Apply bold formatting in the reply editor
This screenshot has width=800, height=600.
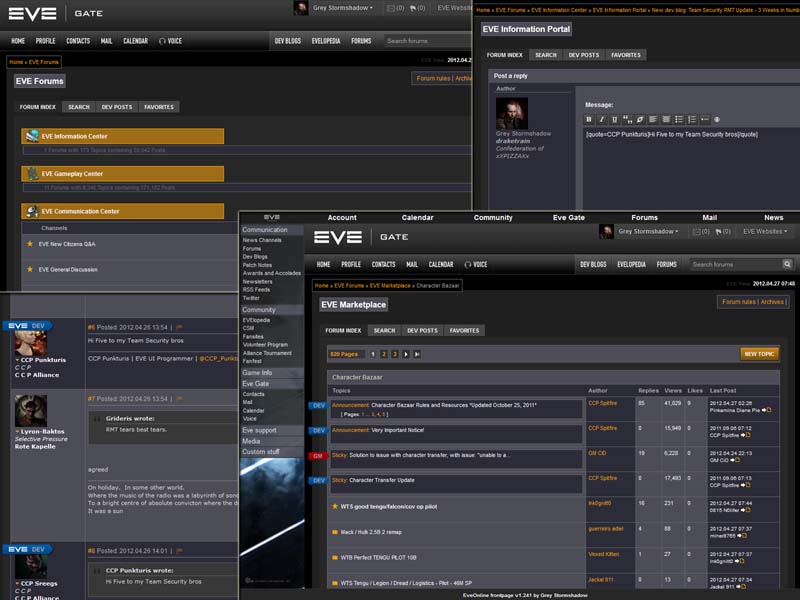click(588, 118)
